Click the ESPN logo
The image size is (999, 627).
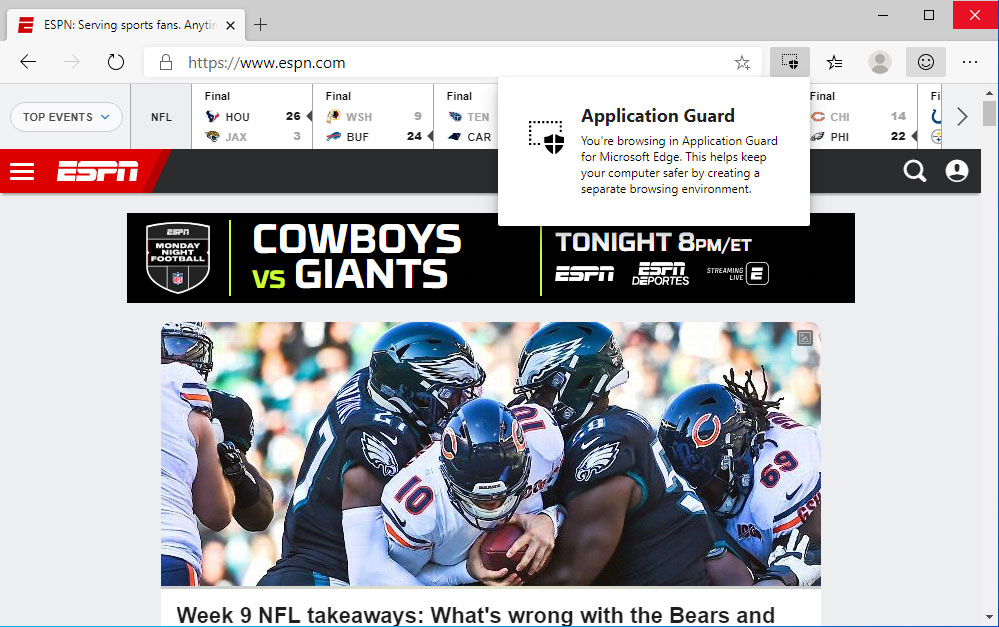tap(97, 171)
